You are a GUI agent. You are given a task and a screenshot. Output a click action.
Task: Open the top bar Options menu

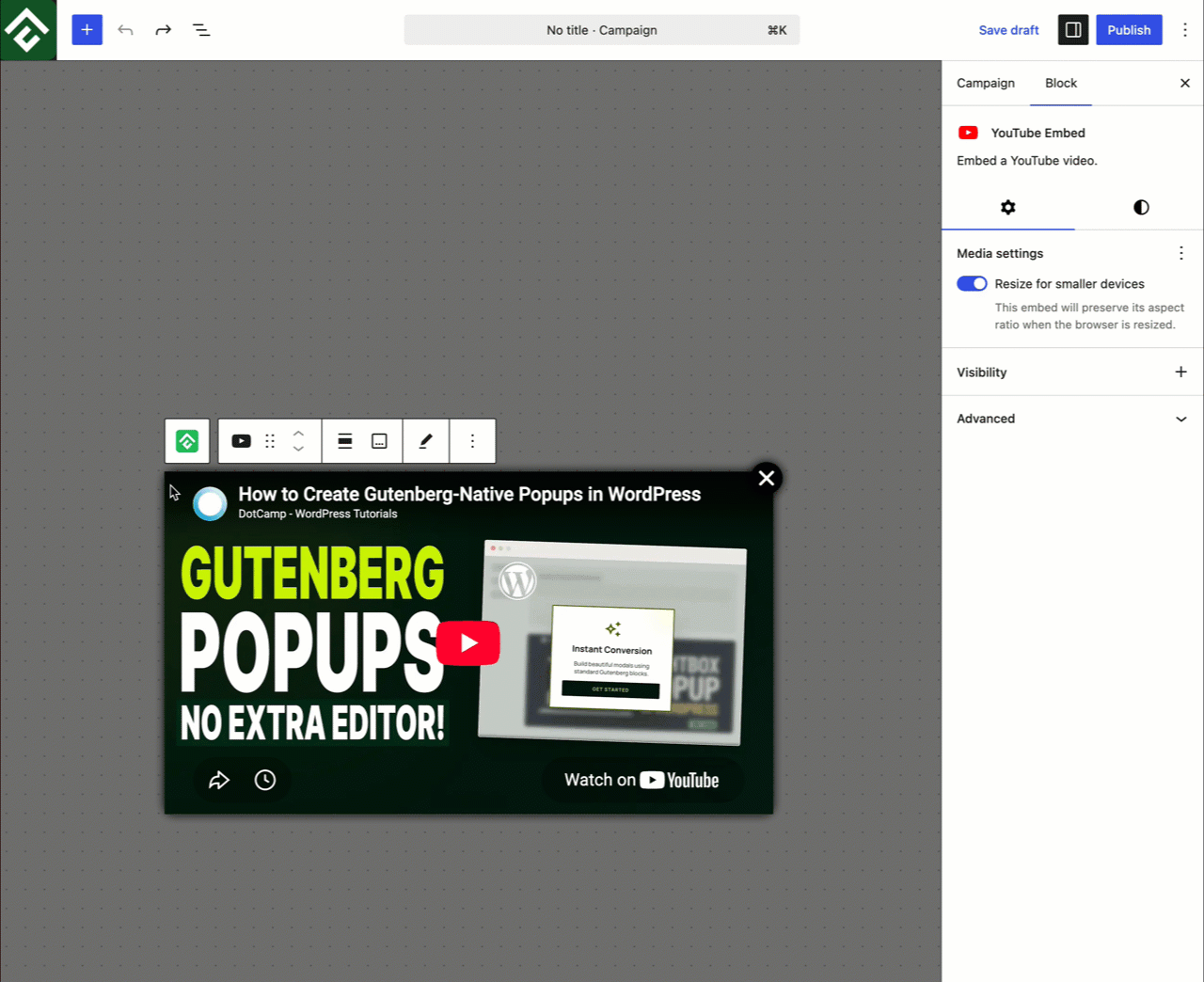[1185, 30]
